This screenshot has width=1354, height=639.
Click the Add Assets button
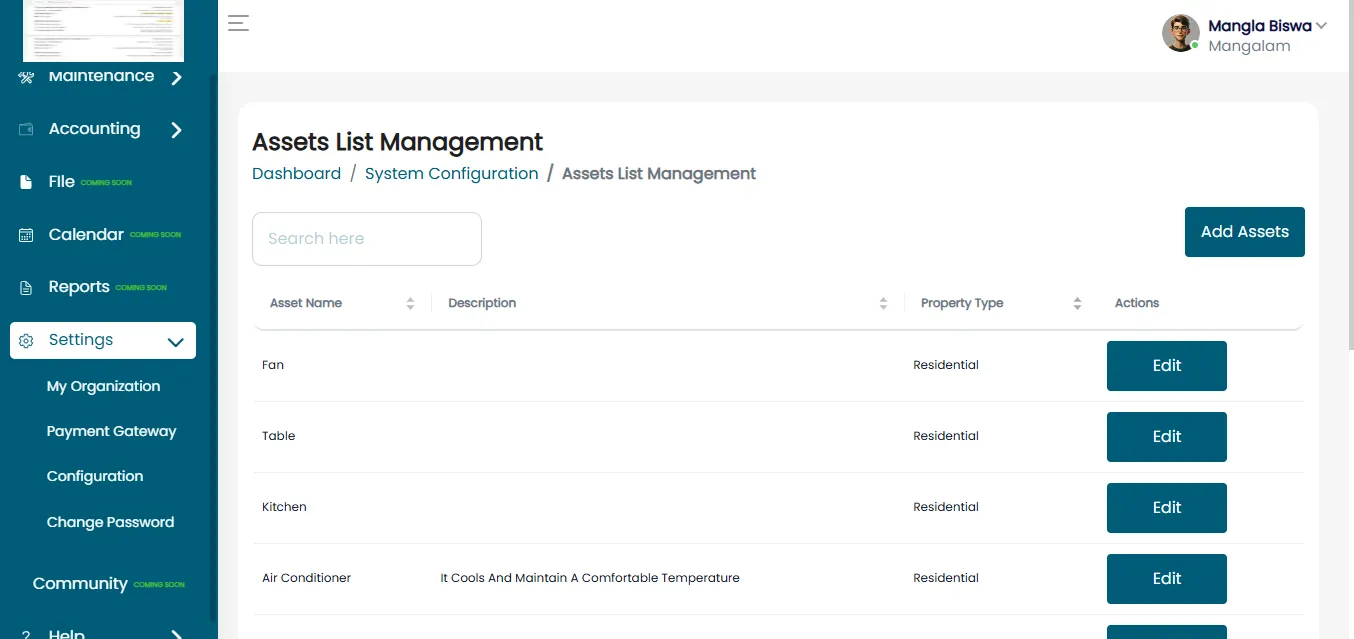1245,232
